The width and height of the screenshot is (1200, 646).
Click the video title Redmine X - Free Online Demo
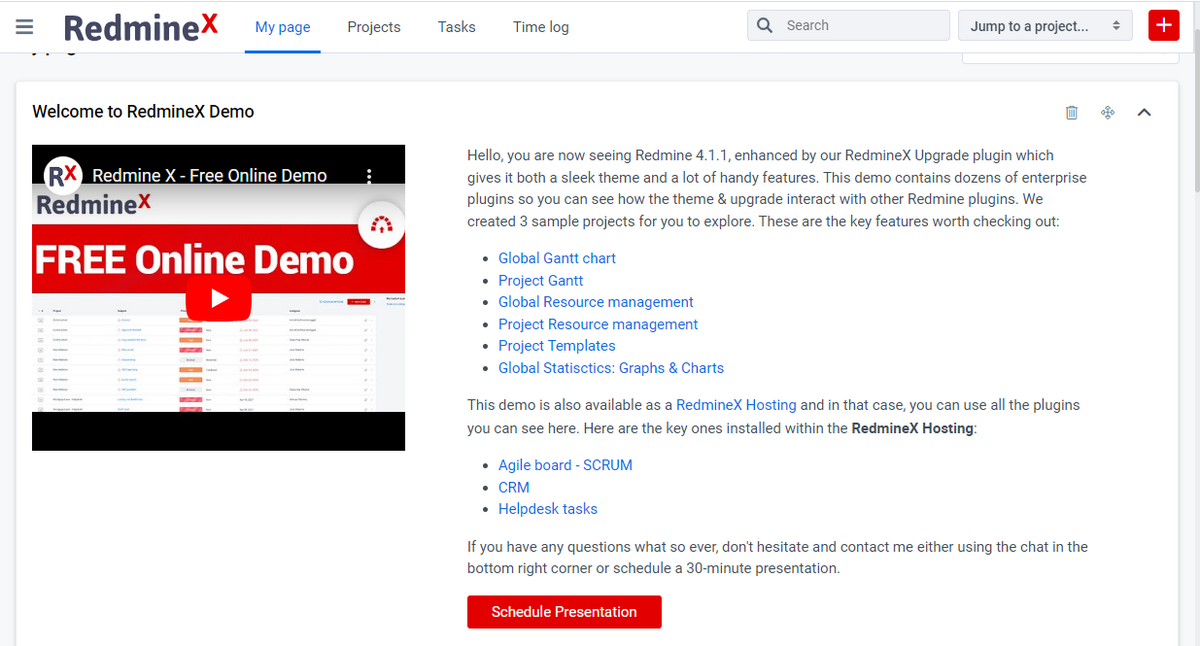(209, 175)
